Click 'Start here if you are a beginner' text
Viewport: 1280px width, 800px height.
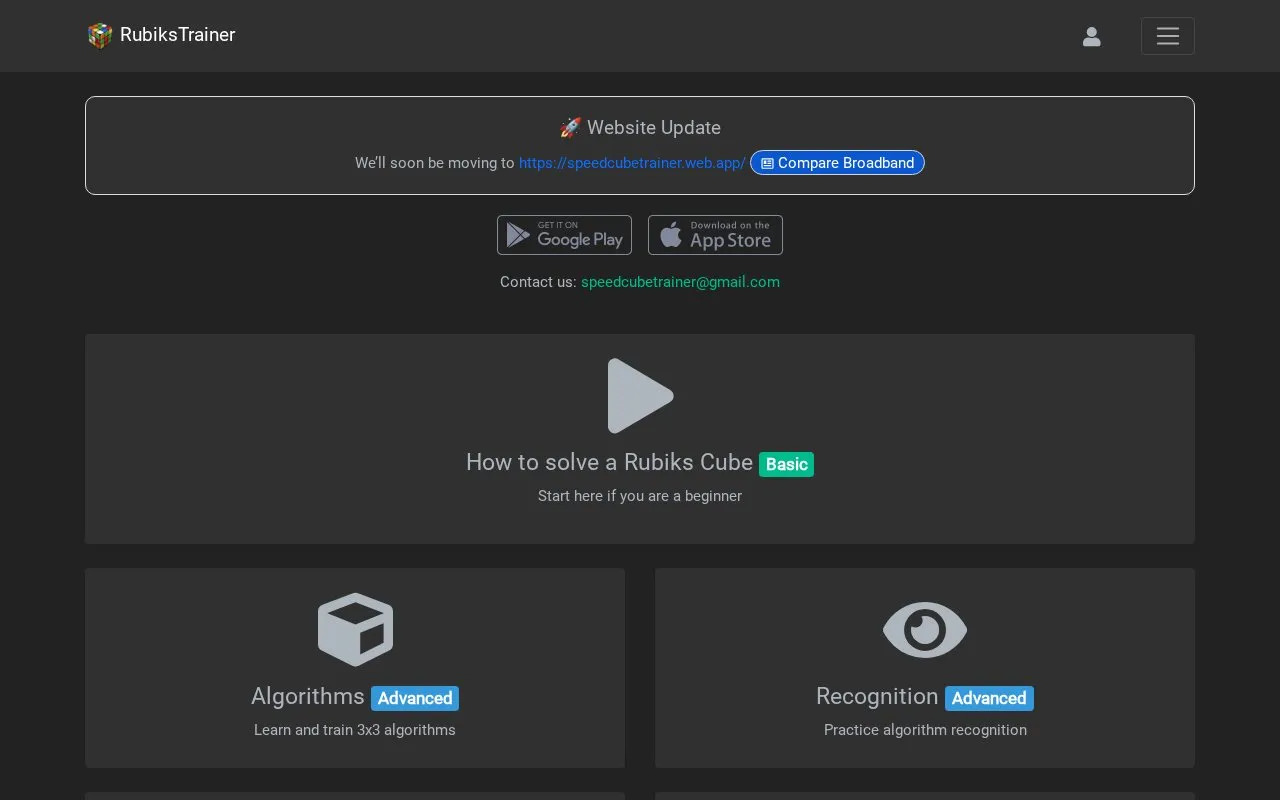[x=640, y=496]
